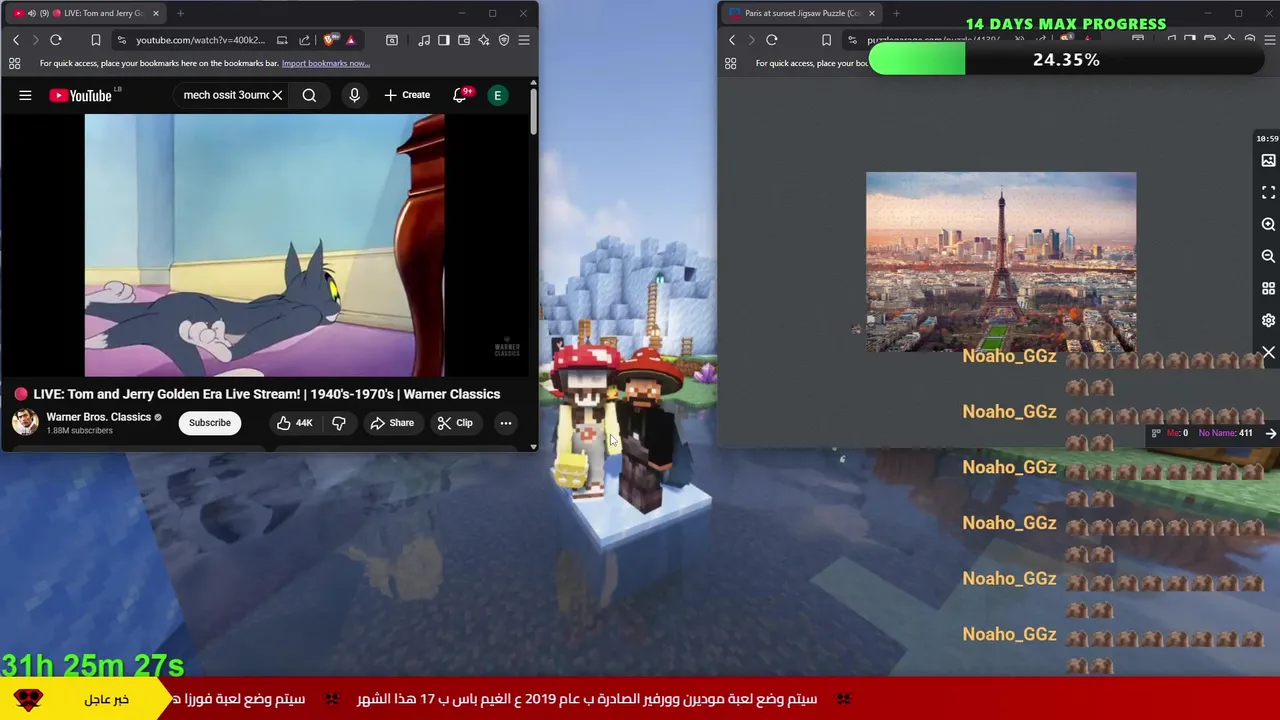
Task: Open puzzle settings gear
Action: (x=1268, y=320)
